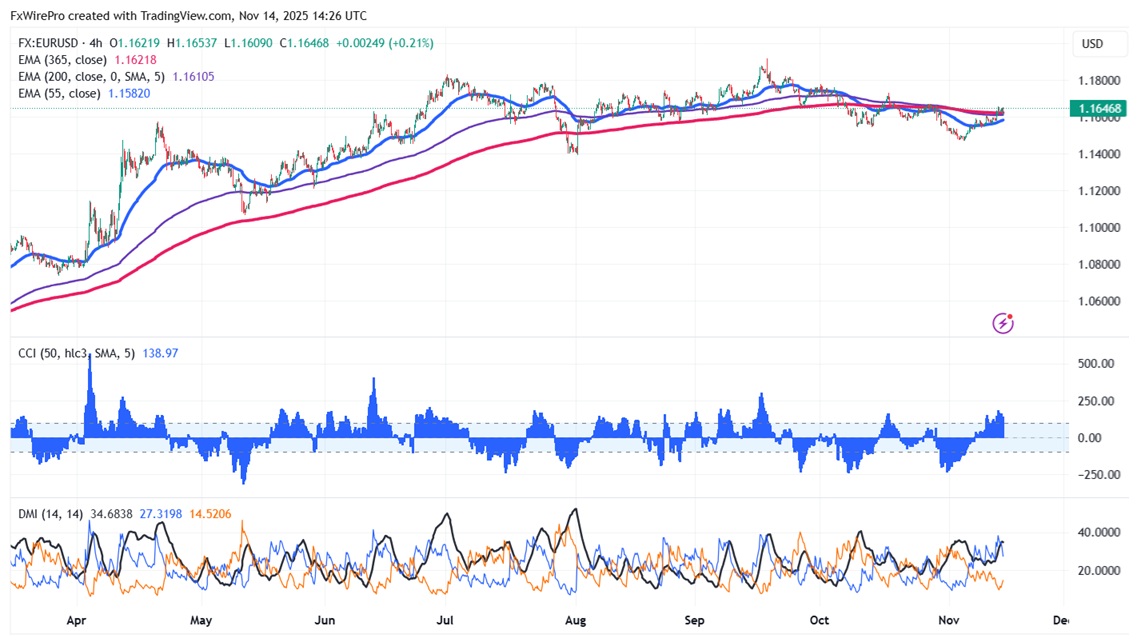Select the EMA (200, close, 0, SMA, 5) legend
This screenshot has height=637, width=1129.
click(91, 76)
